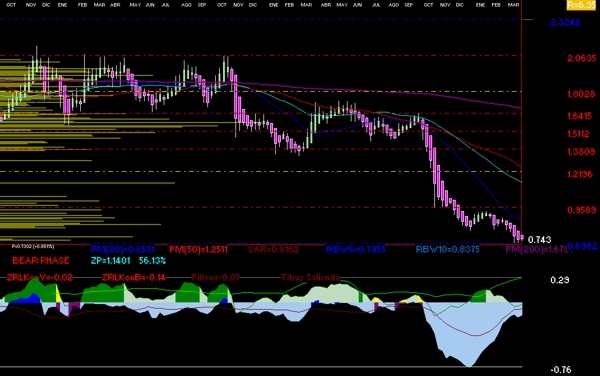The height and width of the screenshot is (376, 600).
Task: Click the Filtro=-0.07 oscillator label
Action: tap(215, 277)
